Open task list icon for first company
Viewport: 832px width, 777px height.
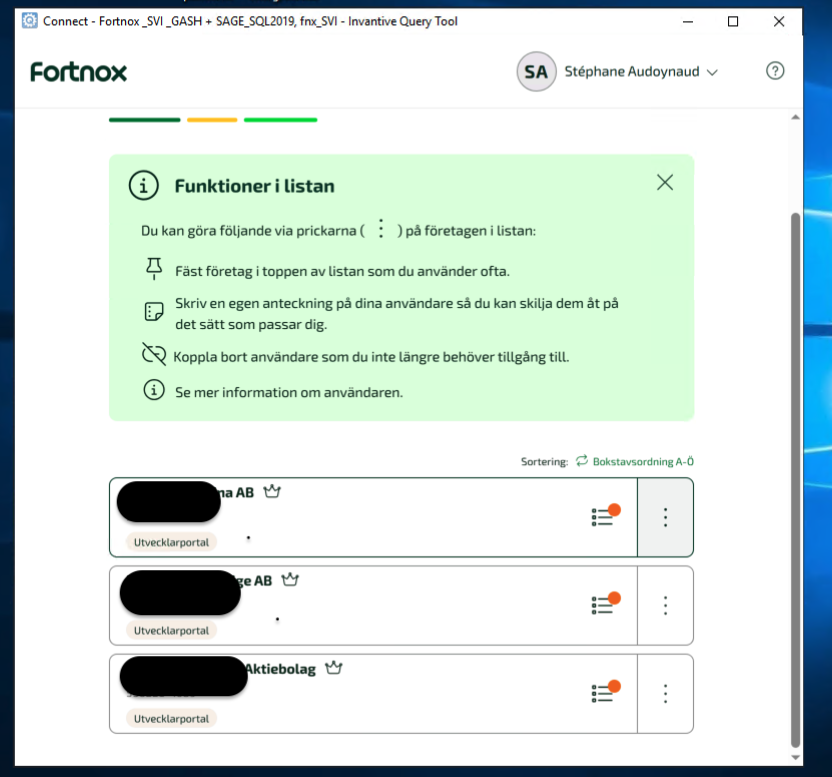604,517
